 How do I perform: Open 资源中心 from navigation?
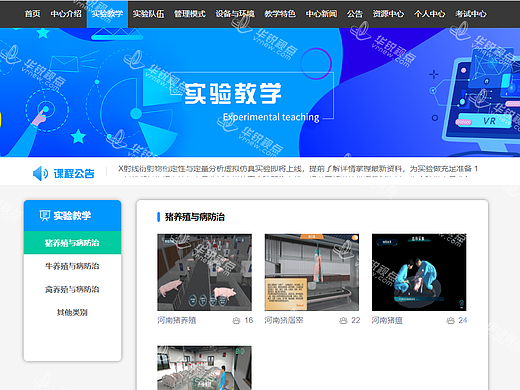388,14
